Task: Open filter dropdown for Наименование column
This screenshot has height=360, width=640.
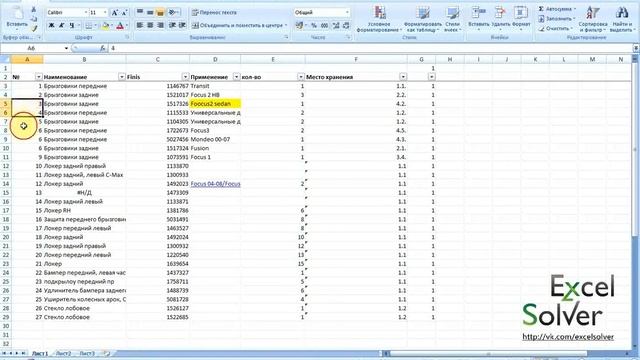Action: 122,77
